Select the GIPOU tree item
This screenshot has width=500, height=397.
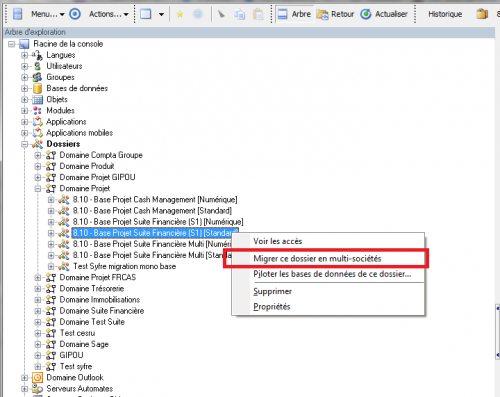click(71, 355)
